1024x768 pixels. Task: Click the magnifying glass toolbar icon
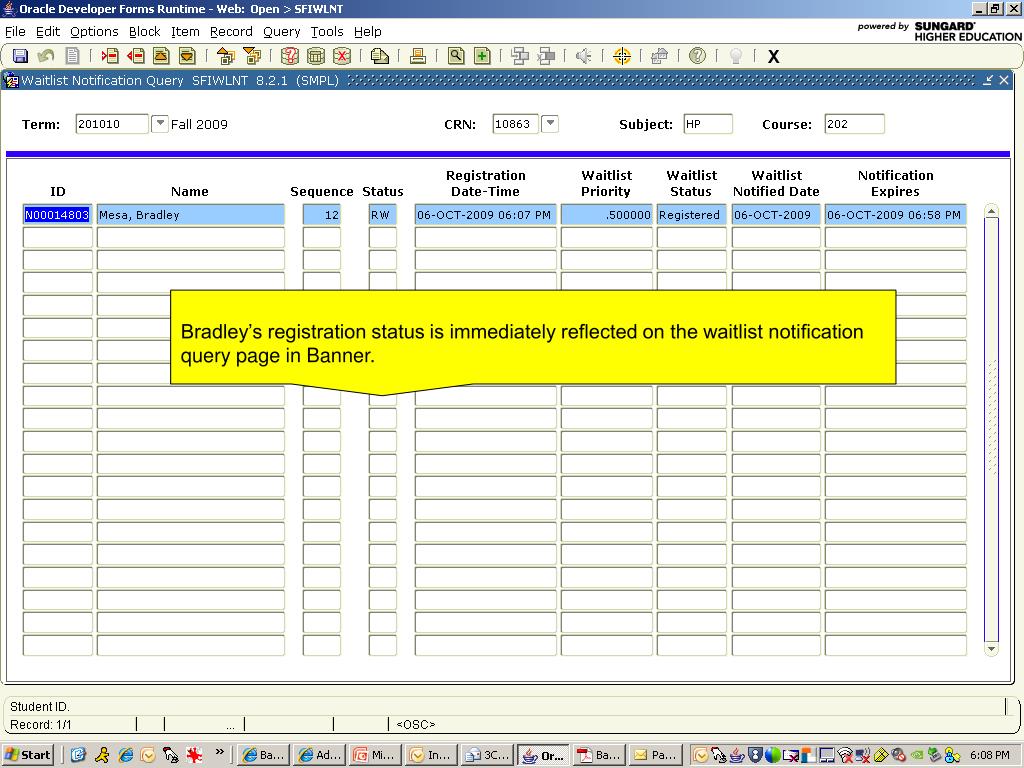click(x=456, y=56)
